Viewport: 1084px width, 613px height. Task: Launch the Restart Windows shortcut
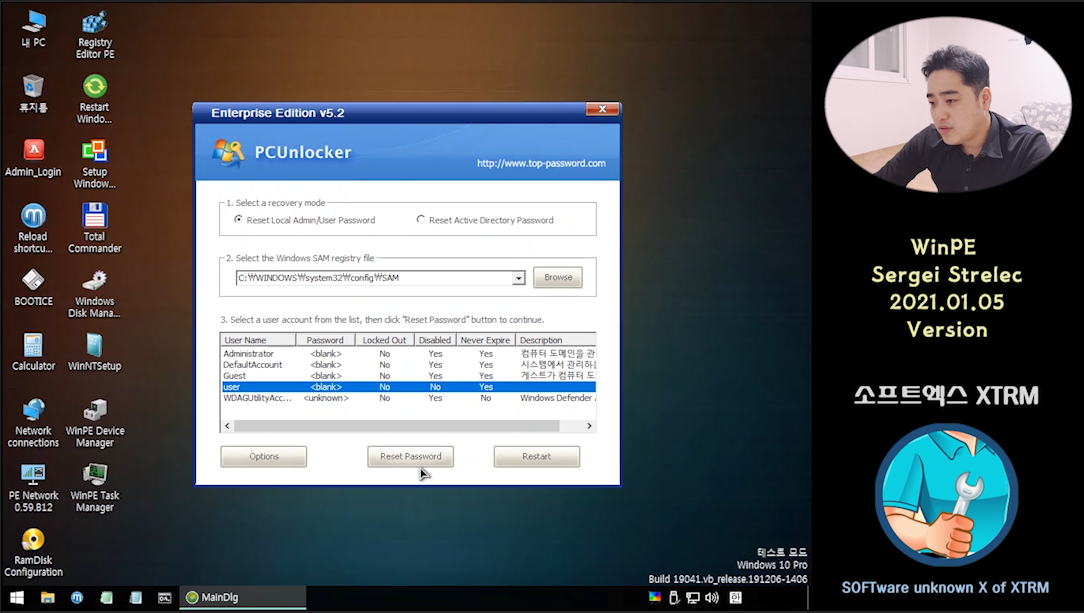[95, 100]
